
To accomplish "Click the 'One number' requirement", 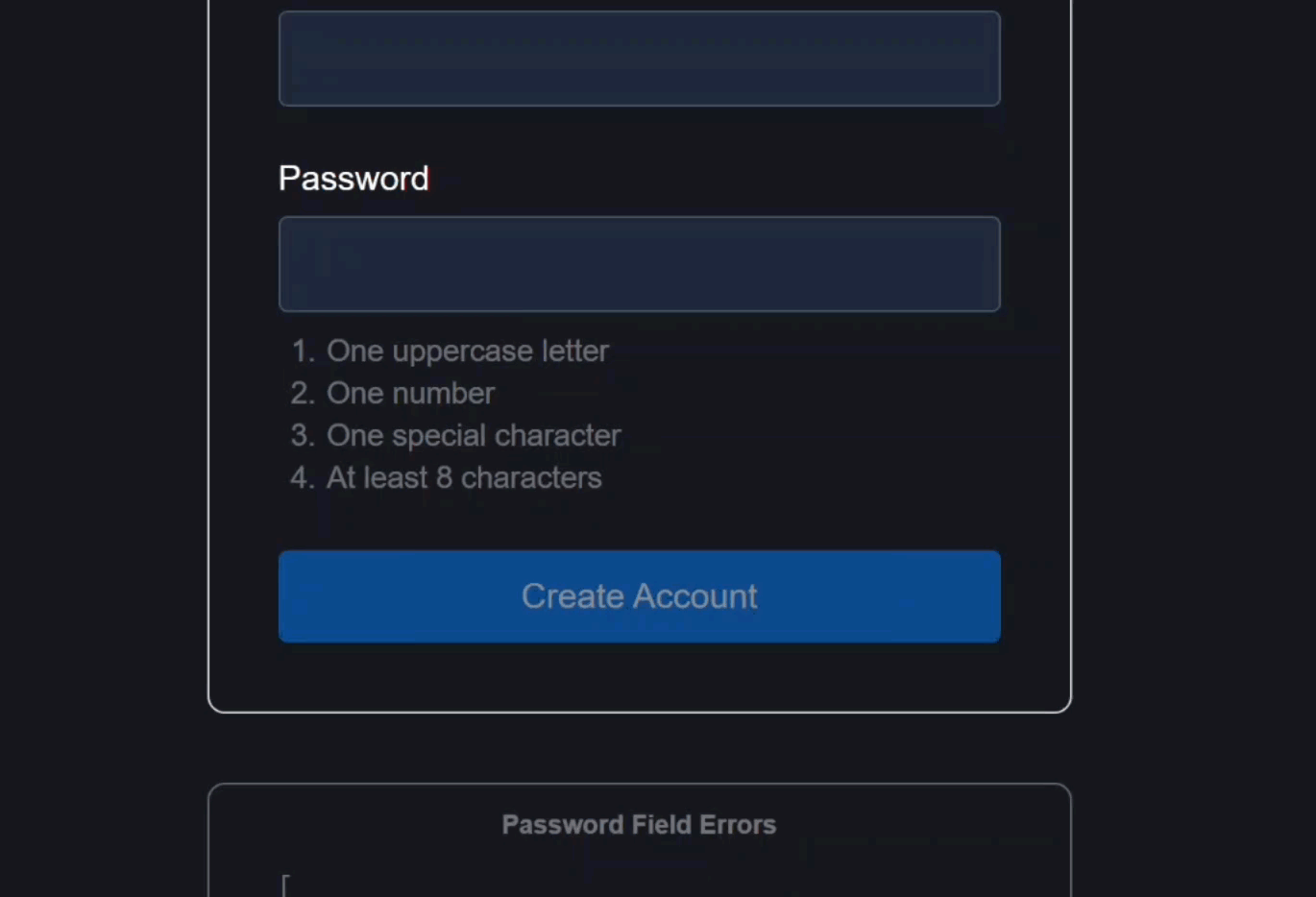I will pos(410,393).
